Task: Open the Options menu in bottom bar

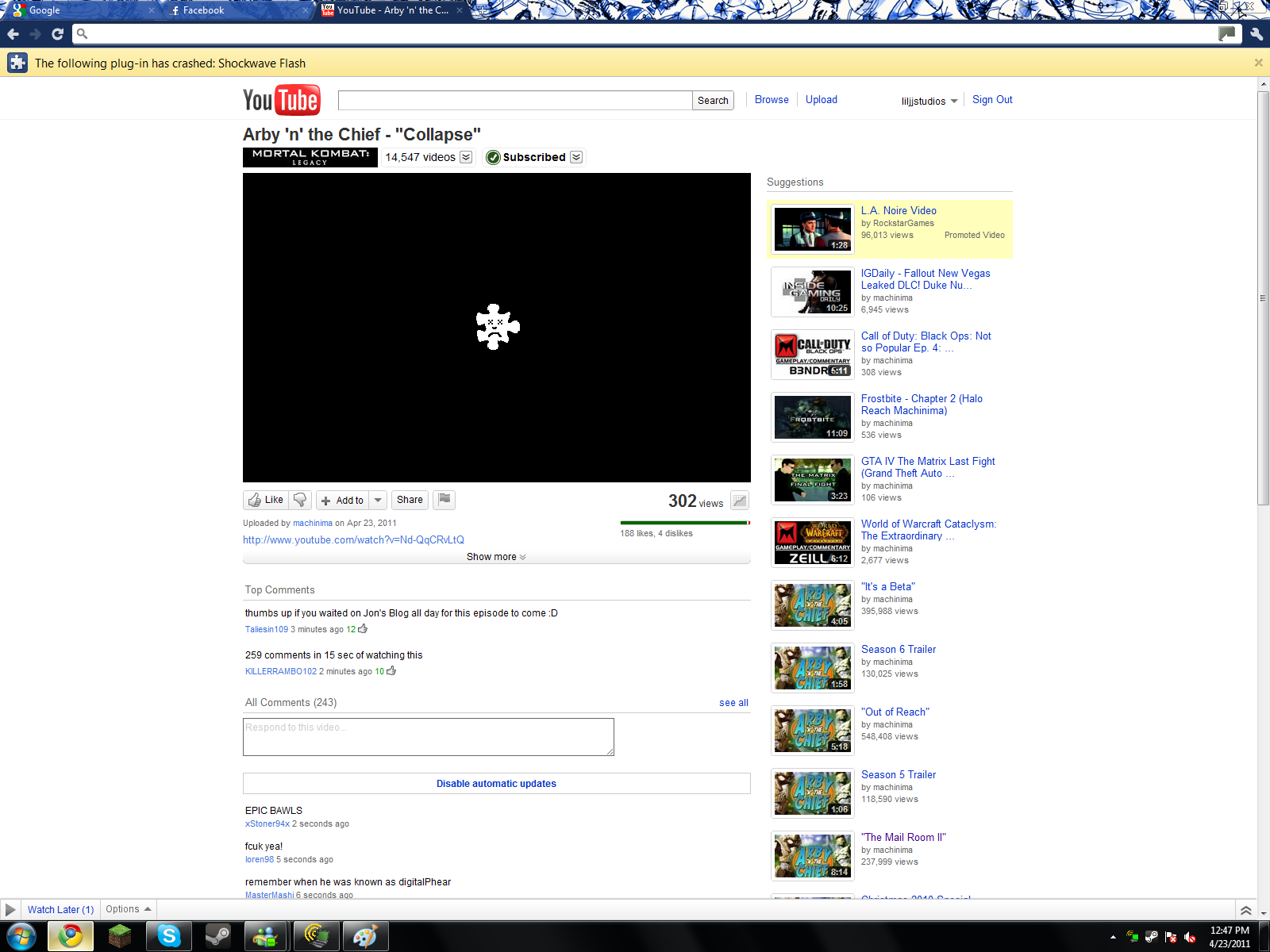Action: point(129,909)
